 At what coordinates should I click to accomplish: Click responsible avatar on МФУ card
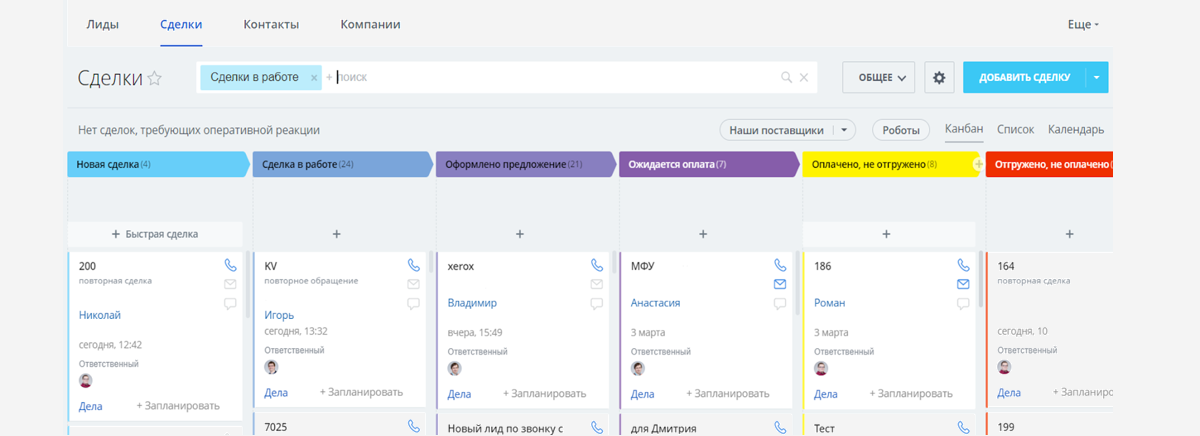click(x=638, y=368)
